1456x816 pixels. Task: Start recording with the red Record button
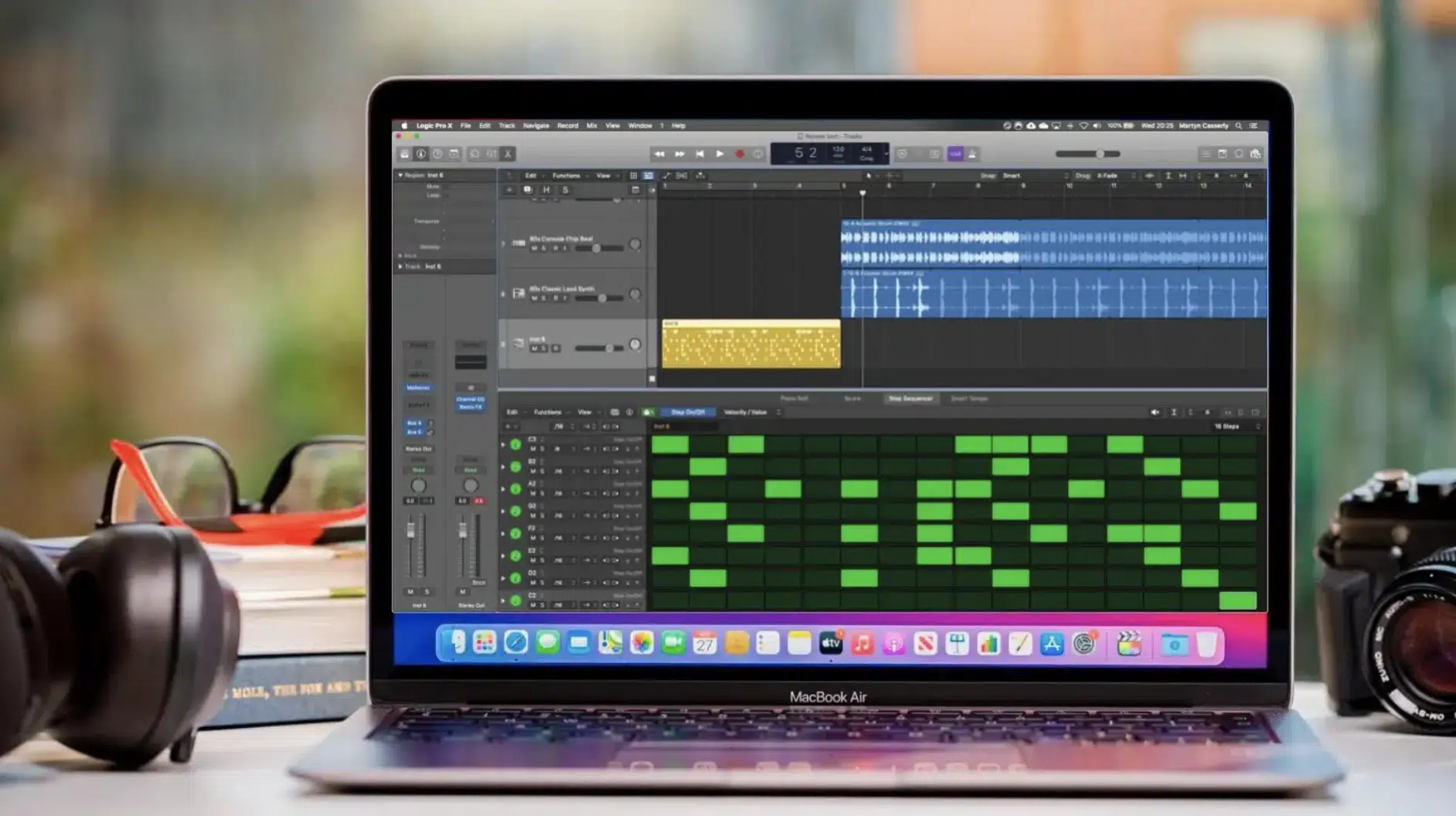click(740, 154)
